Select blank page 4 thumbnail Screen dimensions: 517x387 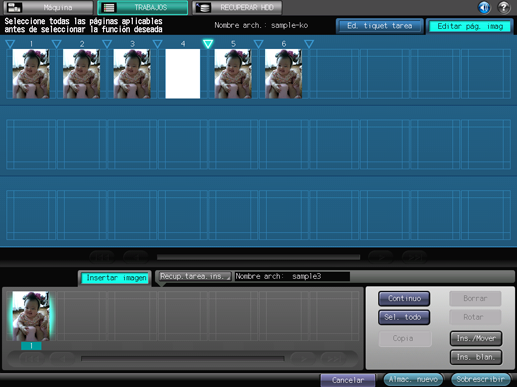click(183, 74)
